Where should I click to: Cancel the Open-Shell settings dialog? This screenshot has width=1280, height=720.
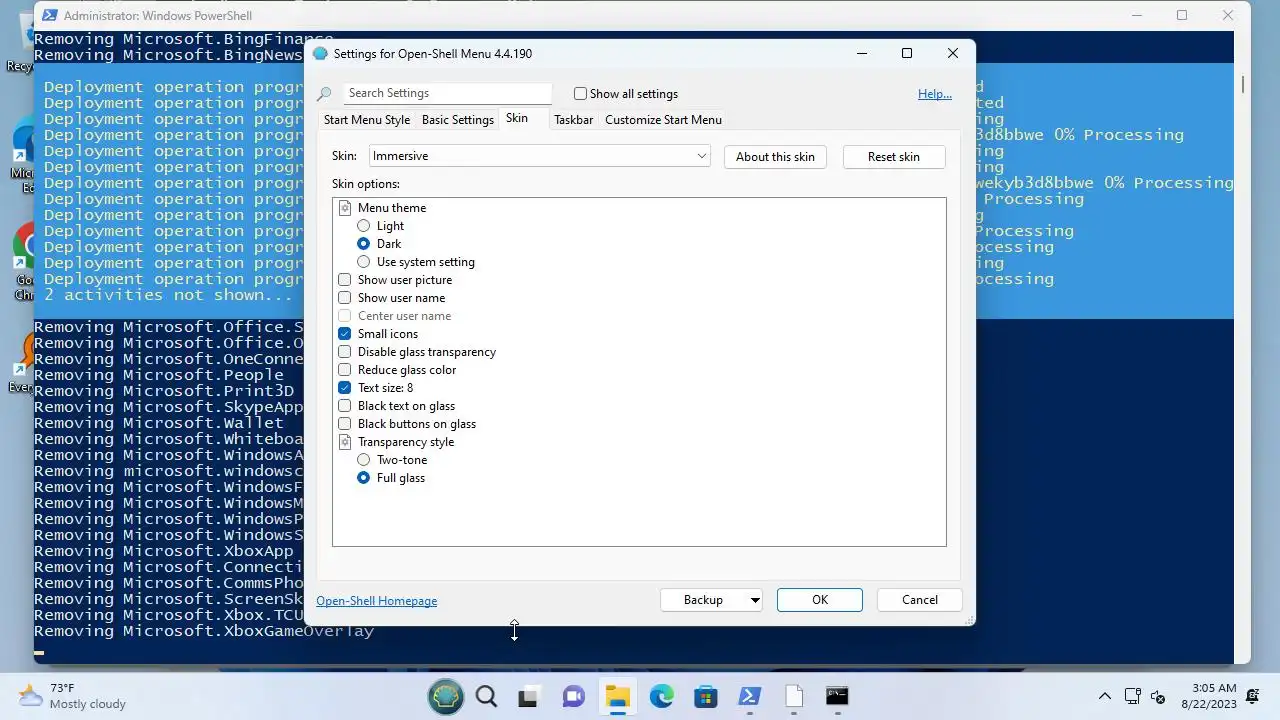[920, 600]
